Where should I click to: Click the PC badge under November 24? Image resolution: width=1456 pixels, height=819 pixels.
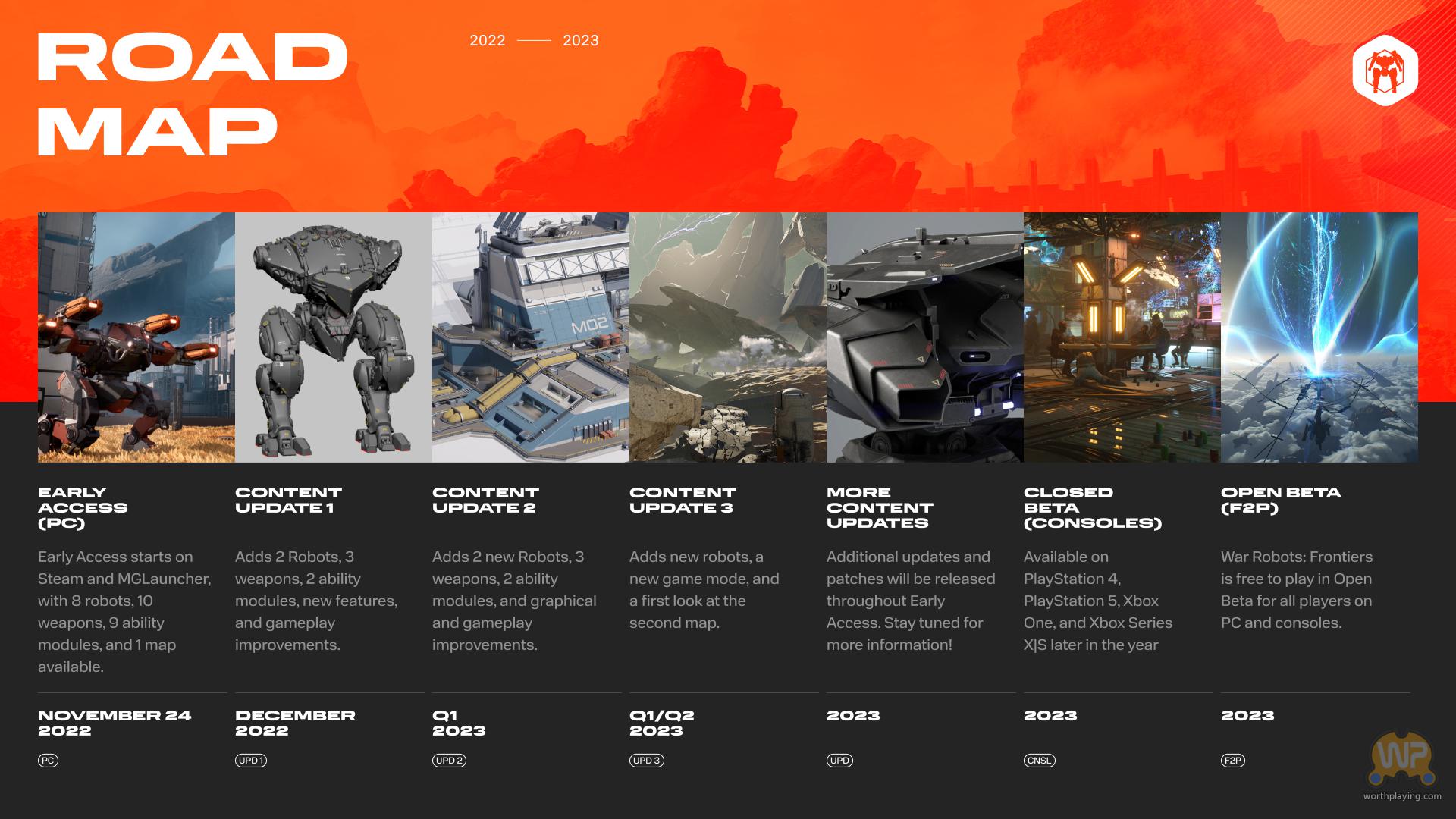click(48, 761)
